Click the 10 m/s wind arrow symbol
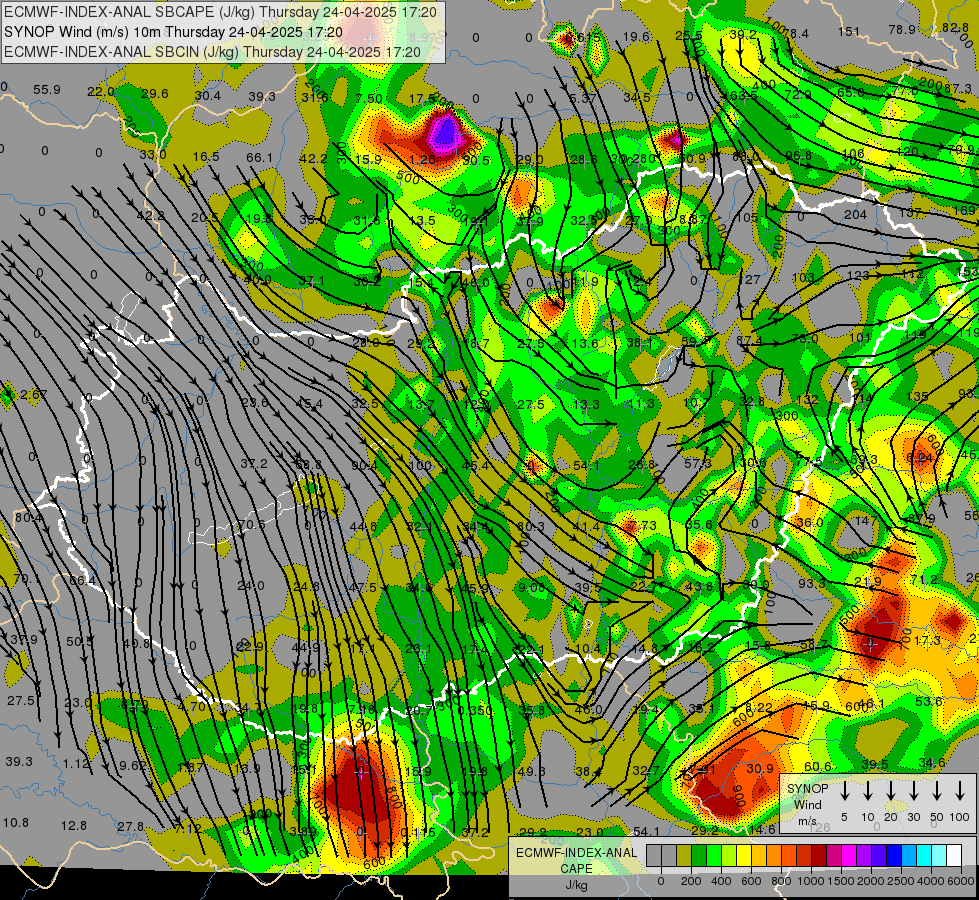 pos(868,791)
